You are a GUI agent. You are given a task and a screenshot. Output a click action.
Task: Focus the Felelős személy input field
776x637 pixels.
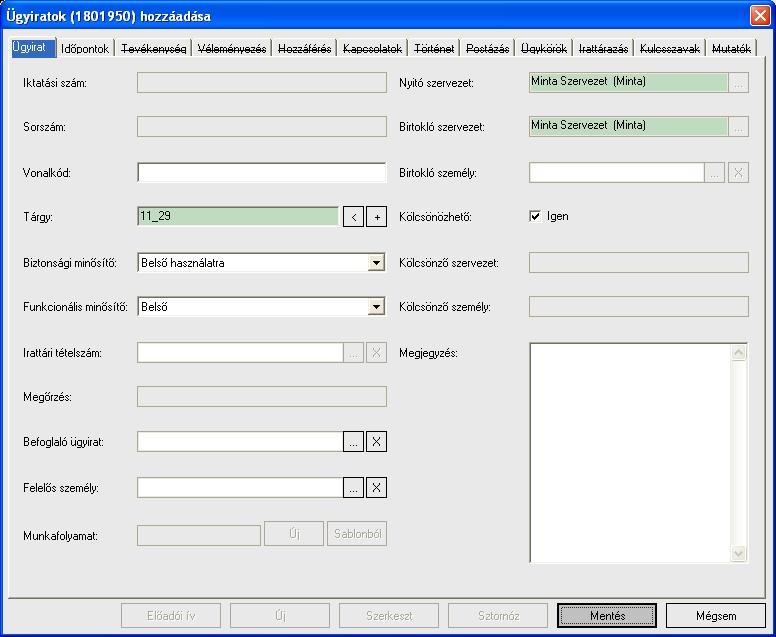click(240, 488)
